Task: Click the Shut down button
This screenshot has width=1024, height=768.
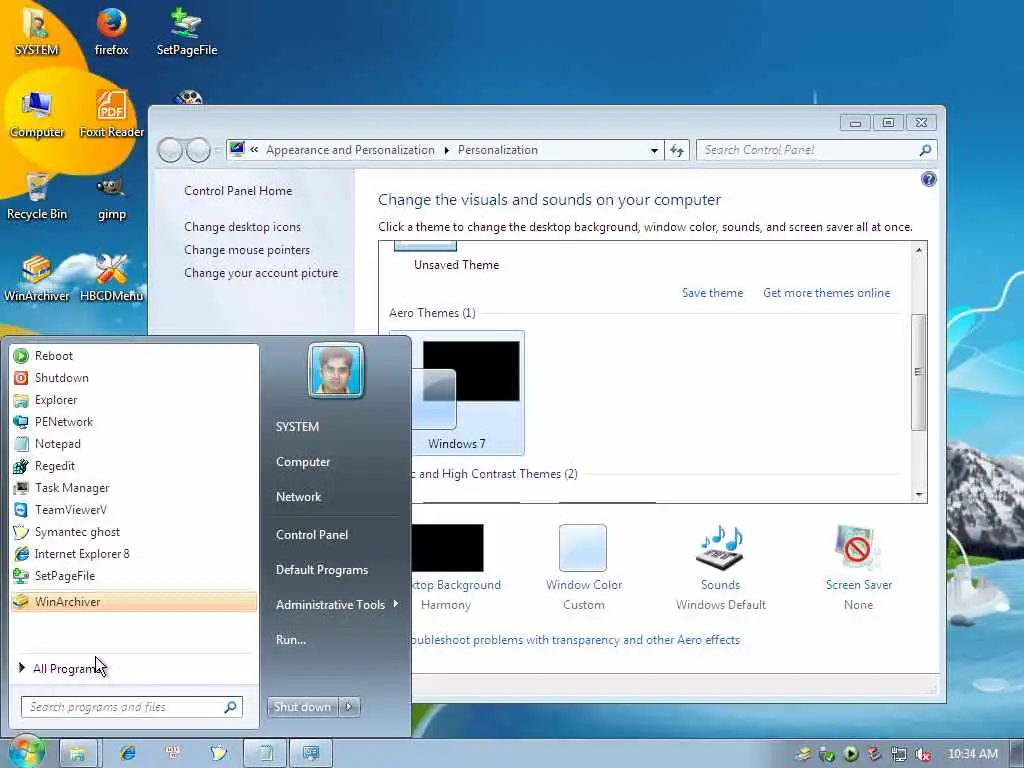Action: [302, 707]
